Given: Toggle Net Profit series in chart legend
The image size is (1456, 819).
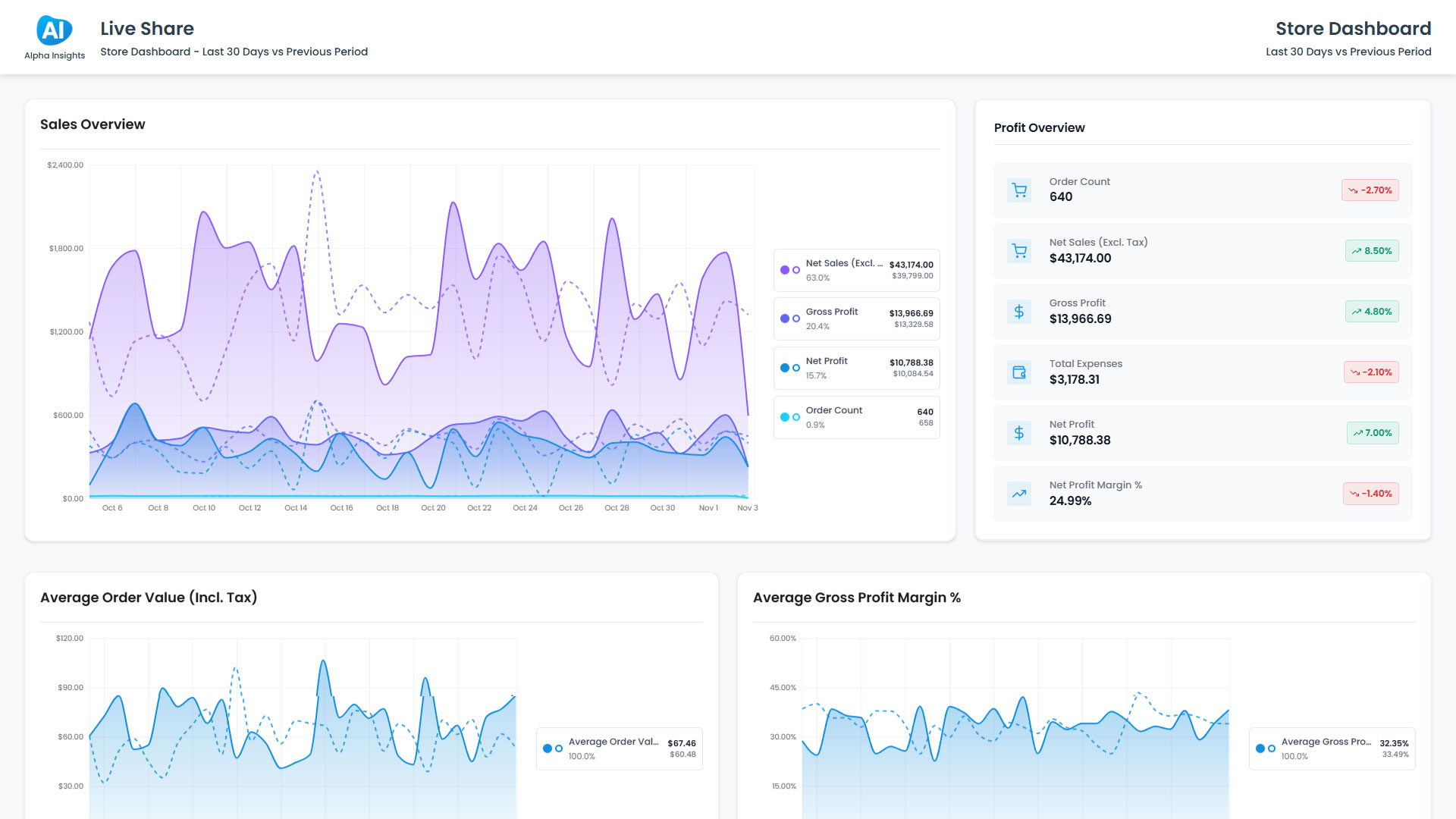Looking at the screenshot, I should pyautogui.click(x=856, y=368).
